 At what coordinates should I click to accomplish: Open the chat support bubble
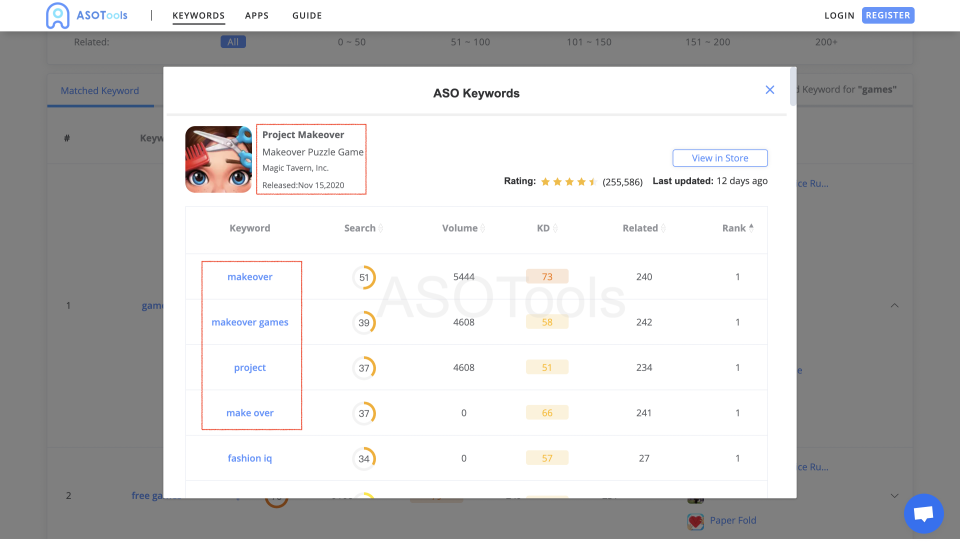[923, 514]
